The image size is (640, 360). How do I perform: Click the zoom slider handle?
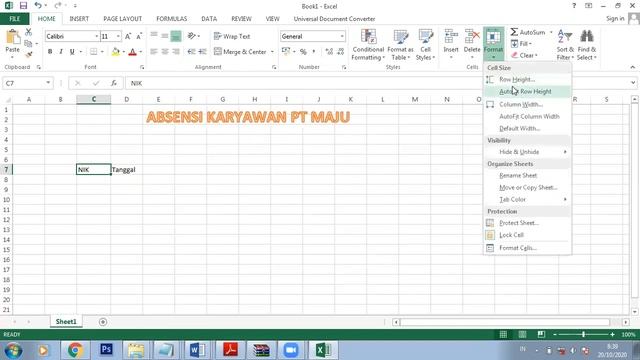tap(584, 334)
